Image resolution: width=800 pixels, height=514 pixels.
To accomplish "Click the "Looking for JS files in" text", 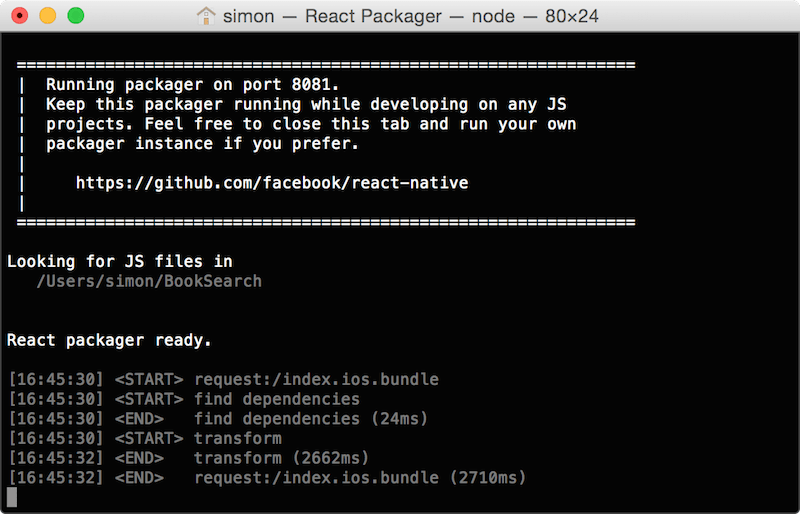I will [x=119, y=261].
